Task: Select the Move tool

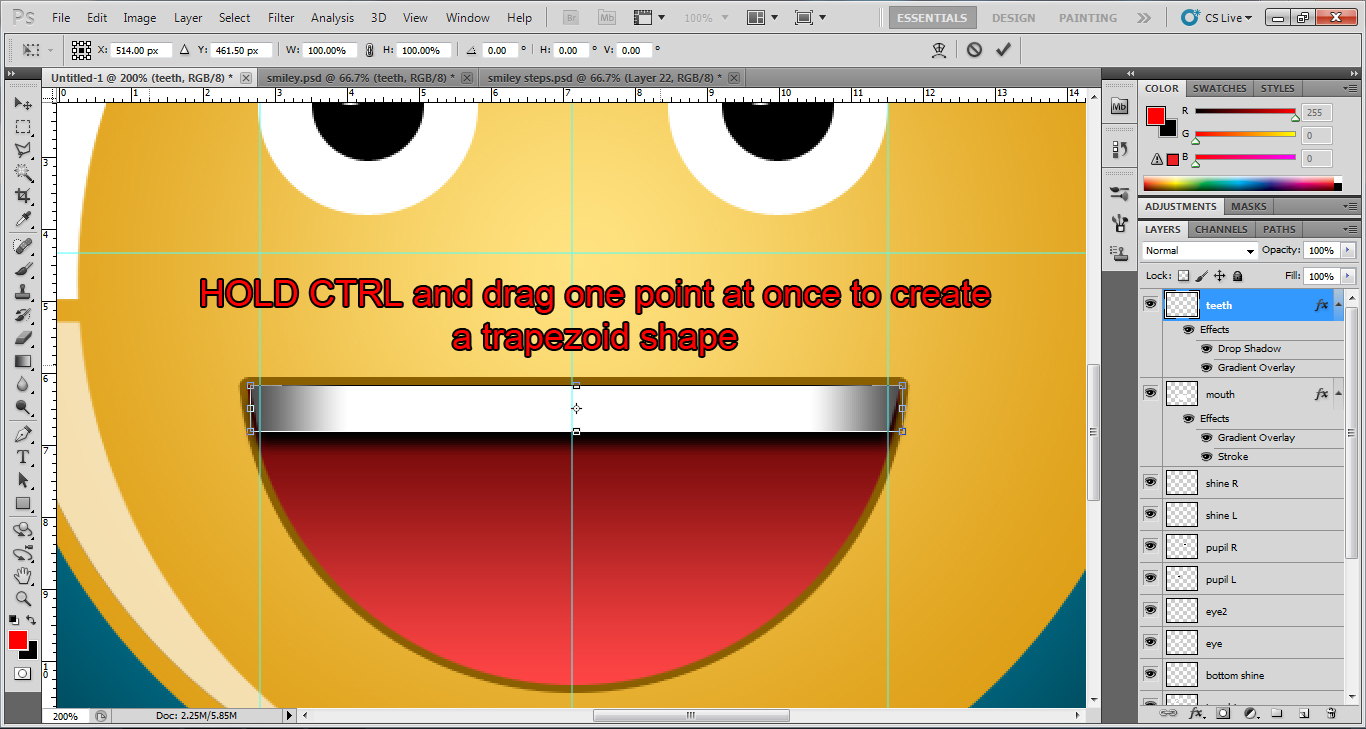Action: tap(23, 101)
